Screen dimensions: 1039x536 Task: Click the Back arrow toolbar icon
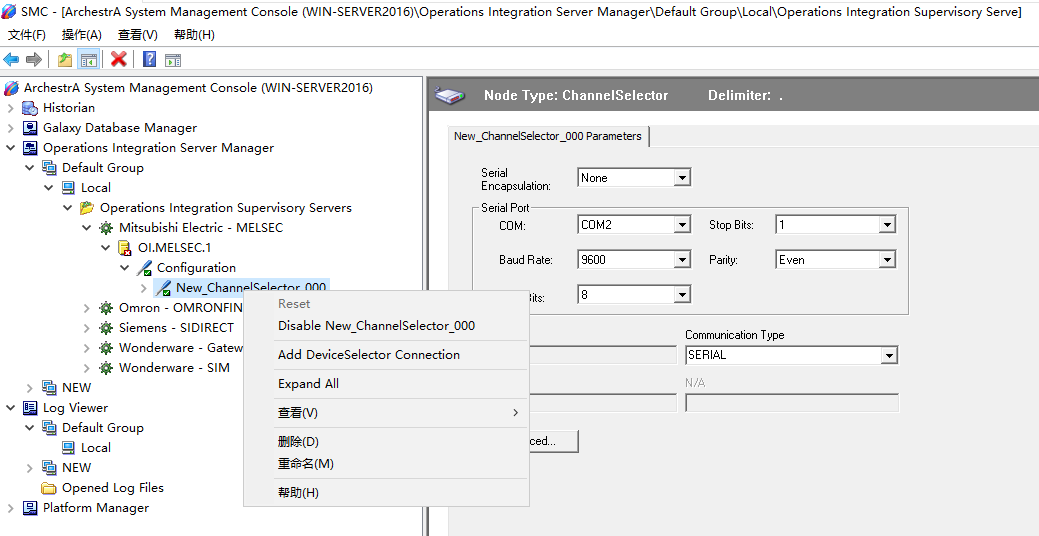coord(12,60)
